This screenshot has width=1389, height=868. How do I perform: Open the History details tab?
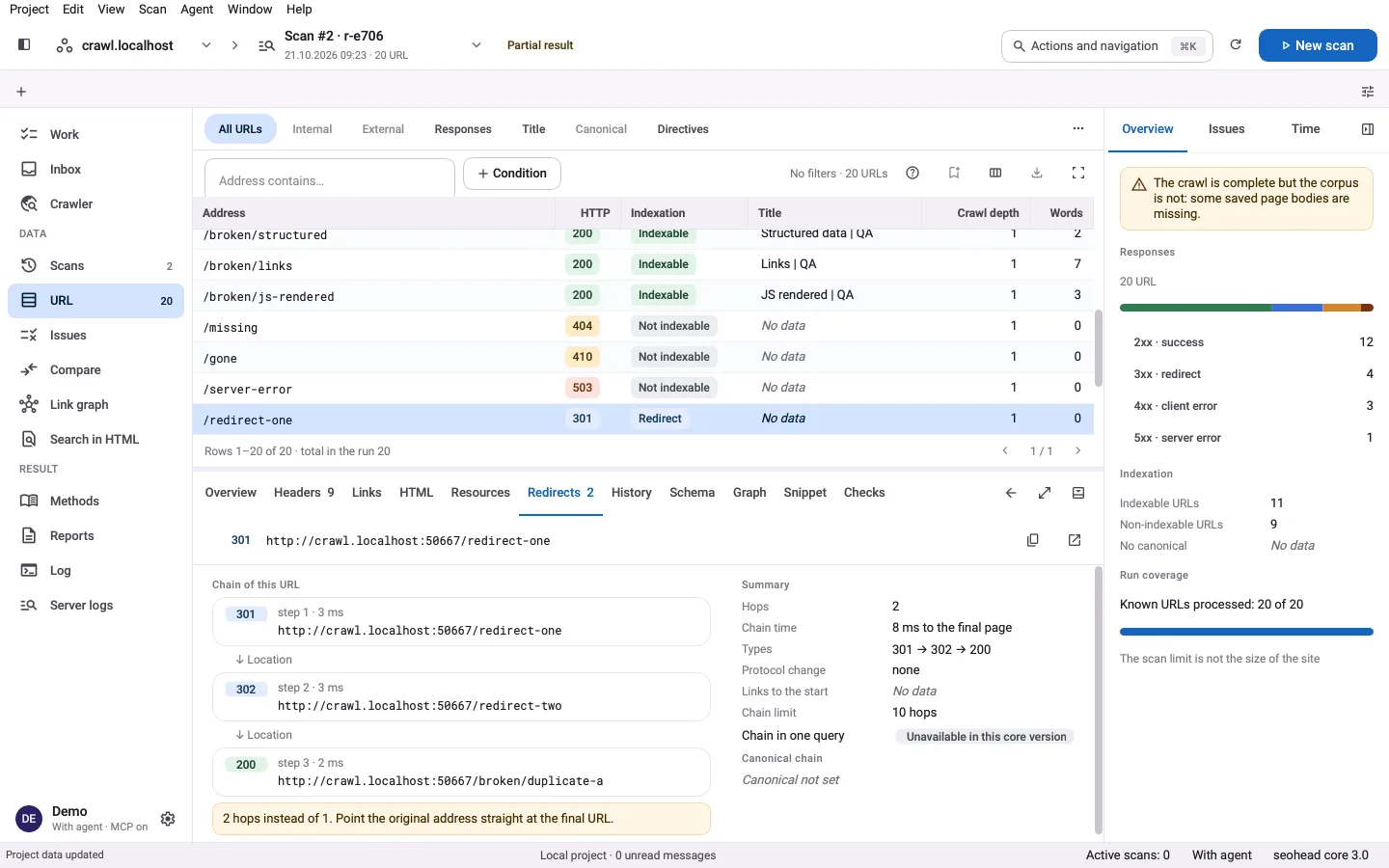[632, 493]
